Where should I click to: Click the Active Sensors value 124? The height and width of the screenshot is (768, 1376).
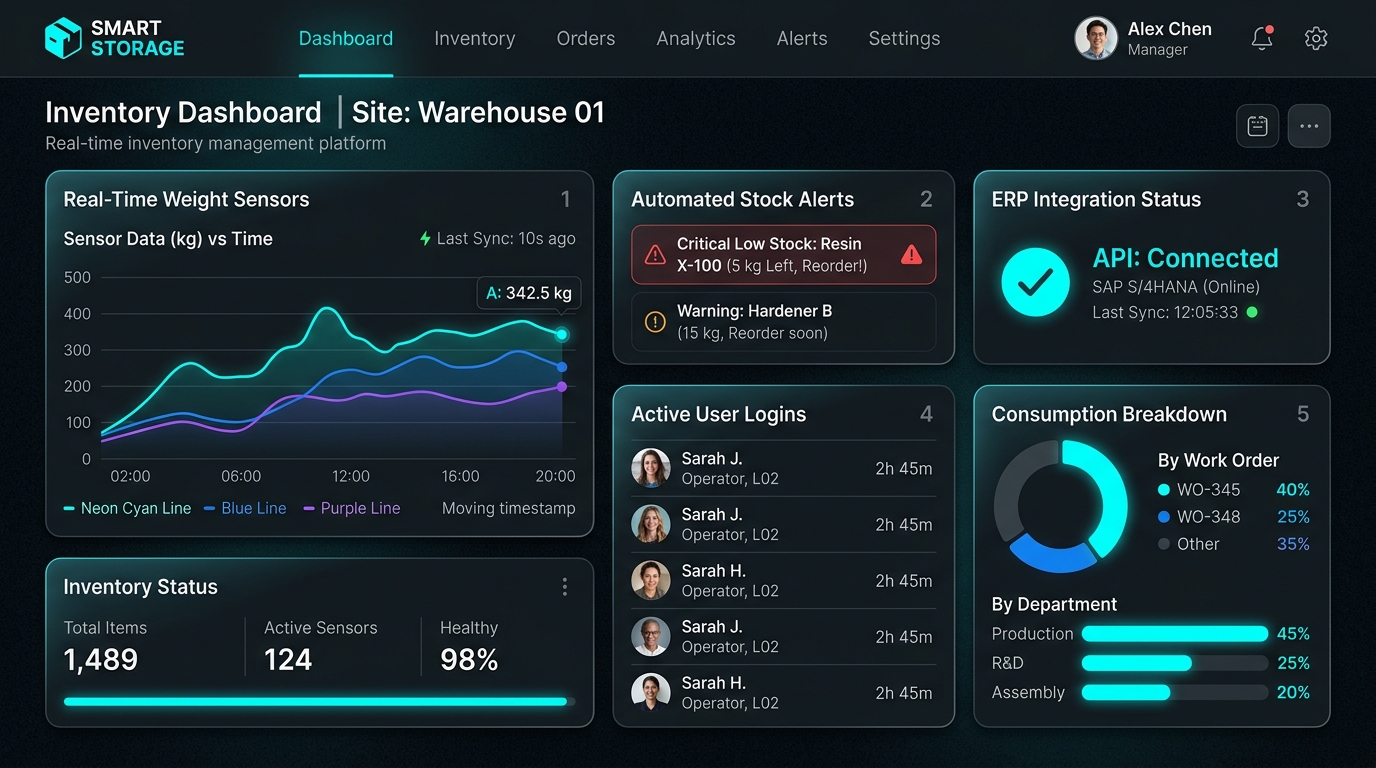tap(288, 660)
